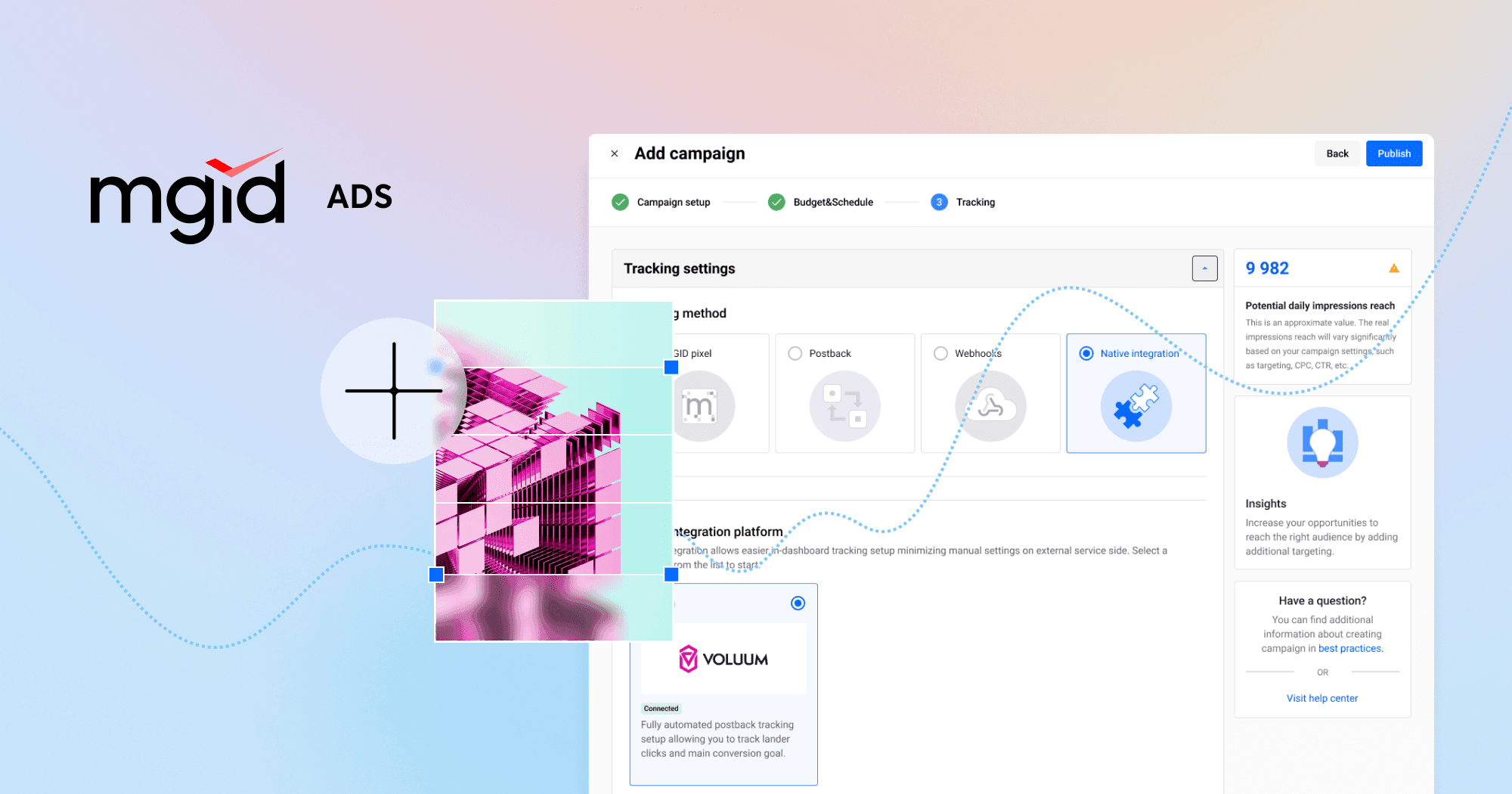This screenshot has width=1512, height=794.
Task: Collapse the Tracking settings section
Action: (1204, 268)
